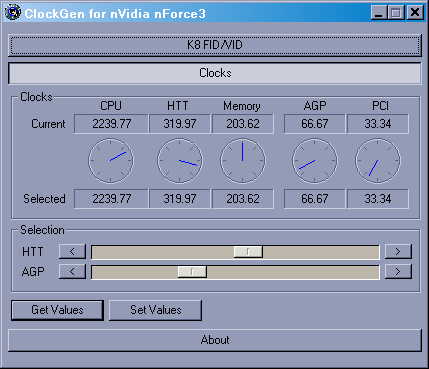Select the Current AGP value 66.67
The width and height of the screenshot is (429, 369).
tap(315, 124)
